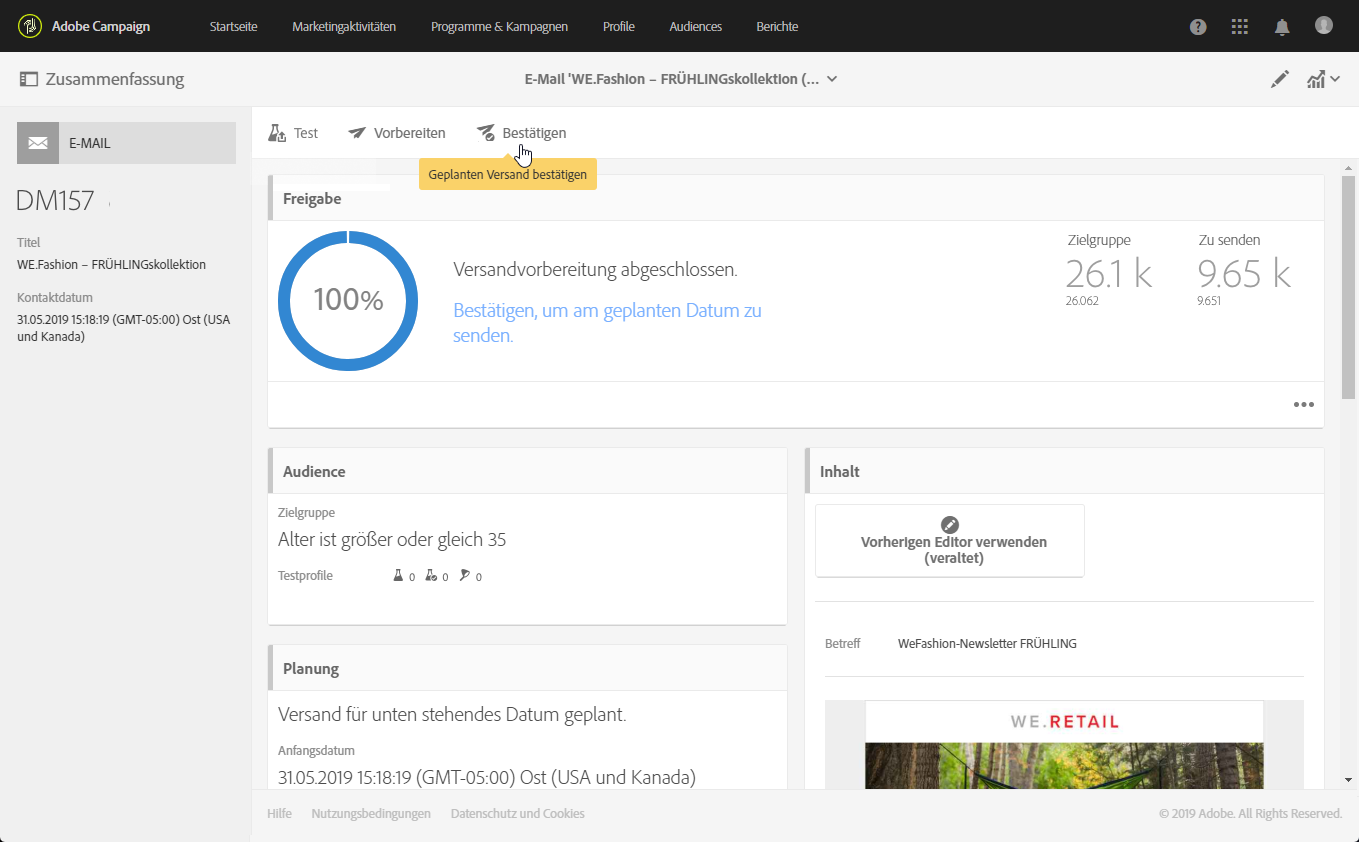Open Datenschutz und Cookies footer link
Image resolution: width=1359 pixels, height=842 pixels.
click(x=518, y=814)
